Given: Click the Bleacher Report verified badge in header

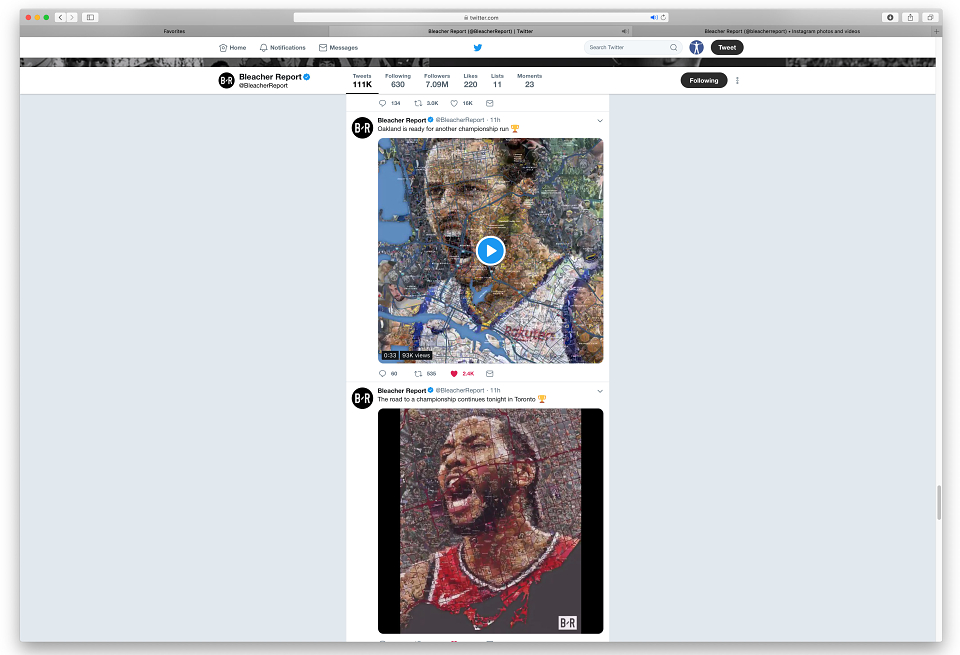Looking at the screenshot, I should (307, 77).
